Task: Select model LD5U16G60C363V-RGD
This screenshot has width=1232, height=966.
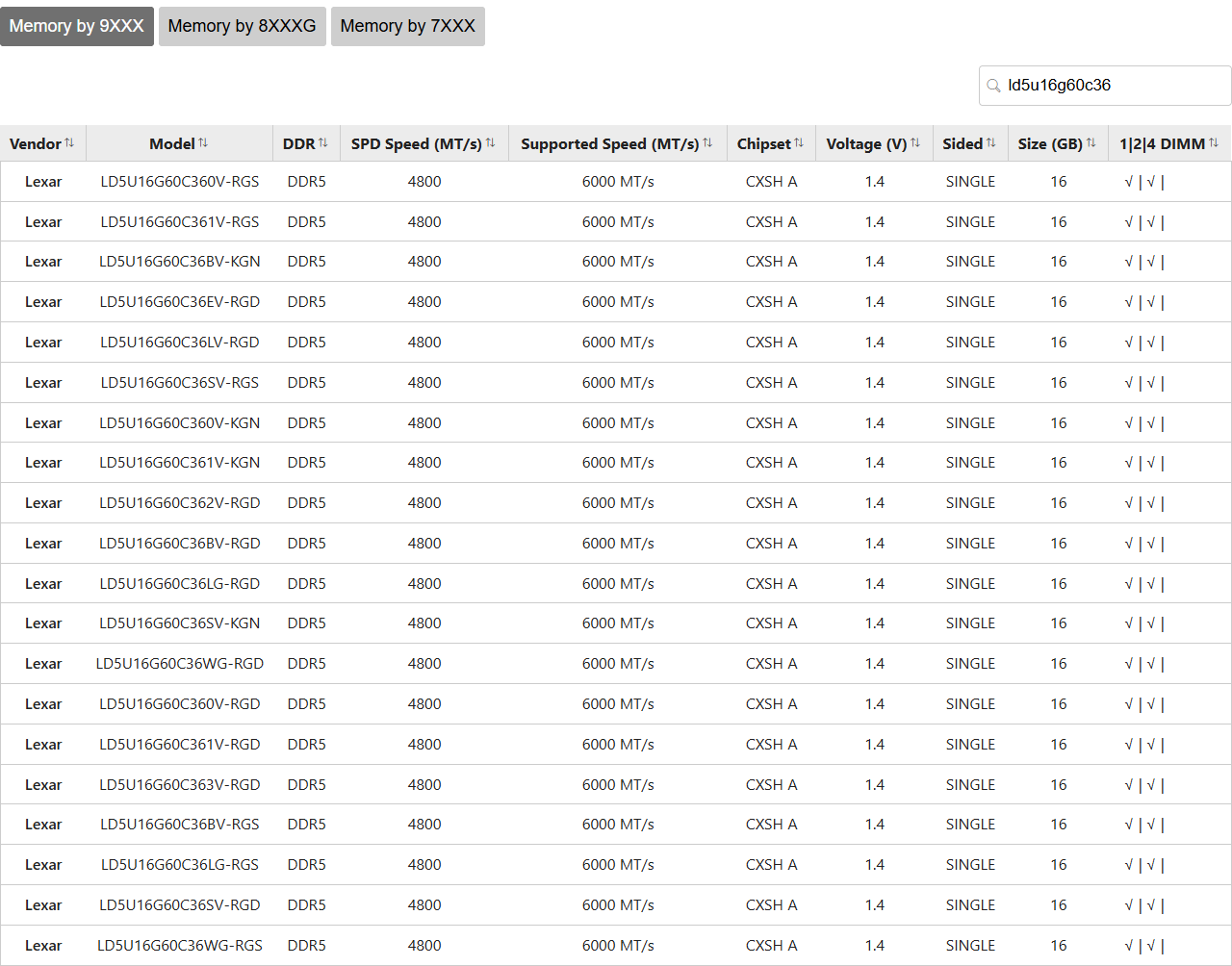Action: pyautogui.click(x=180, y=785)
